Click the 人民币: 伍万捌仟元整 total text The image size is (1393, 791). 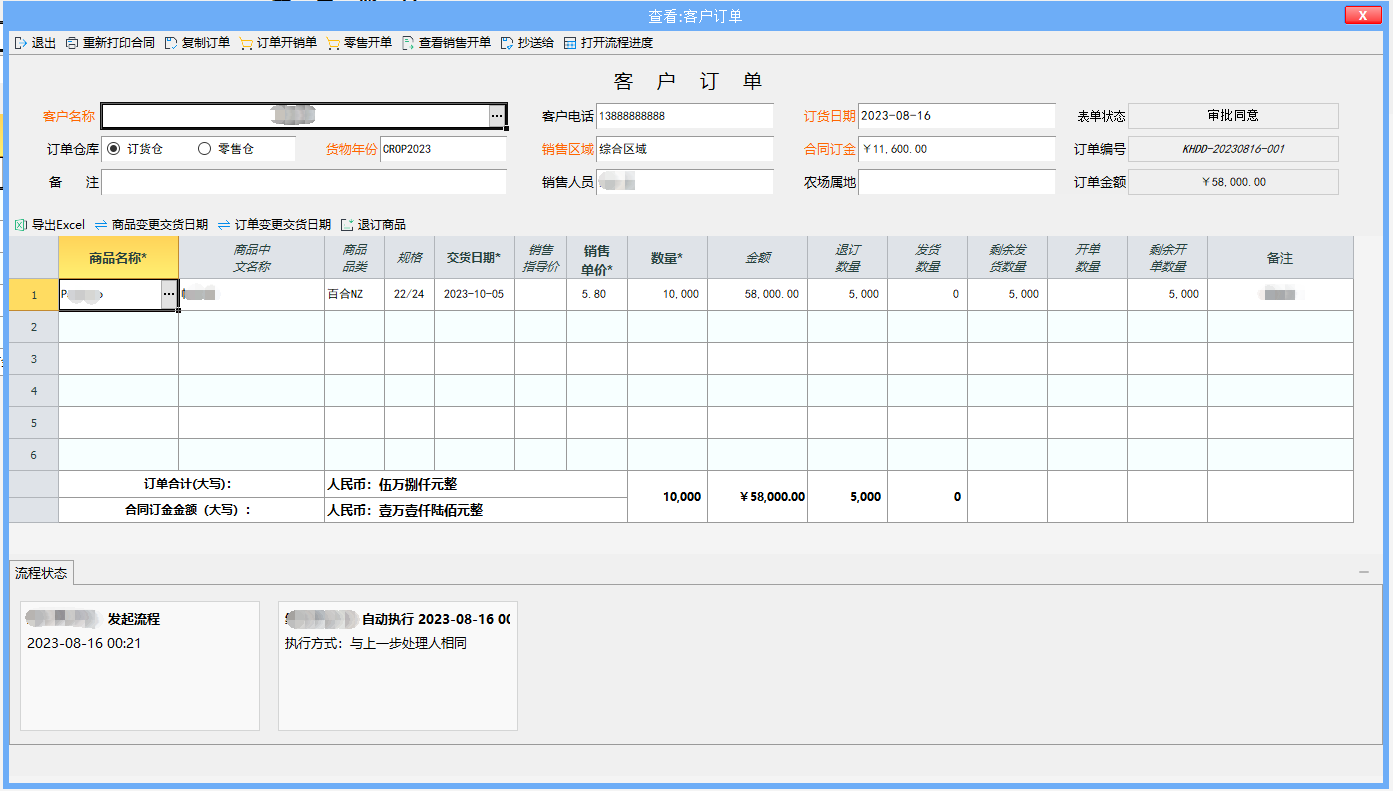(x=393, y=484)
